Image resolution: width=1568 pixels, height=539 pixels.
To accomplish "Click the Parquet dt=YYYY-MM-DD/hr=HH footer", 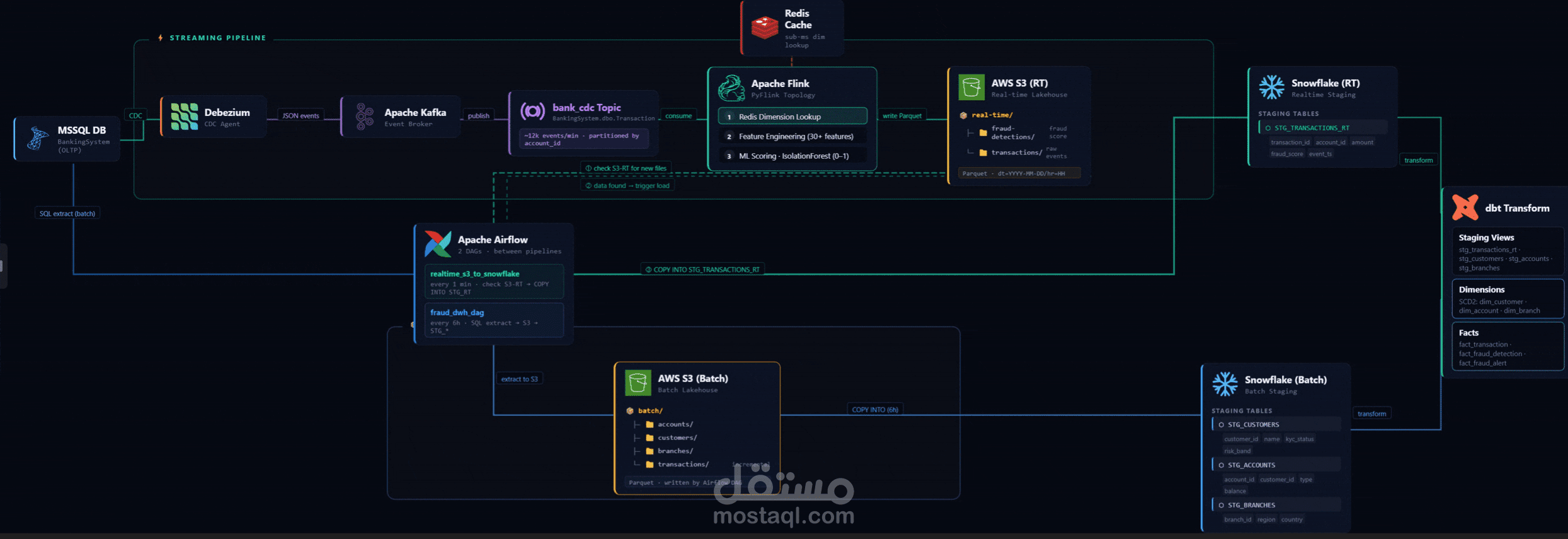I will pos(1019,173).
